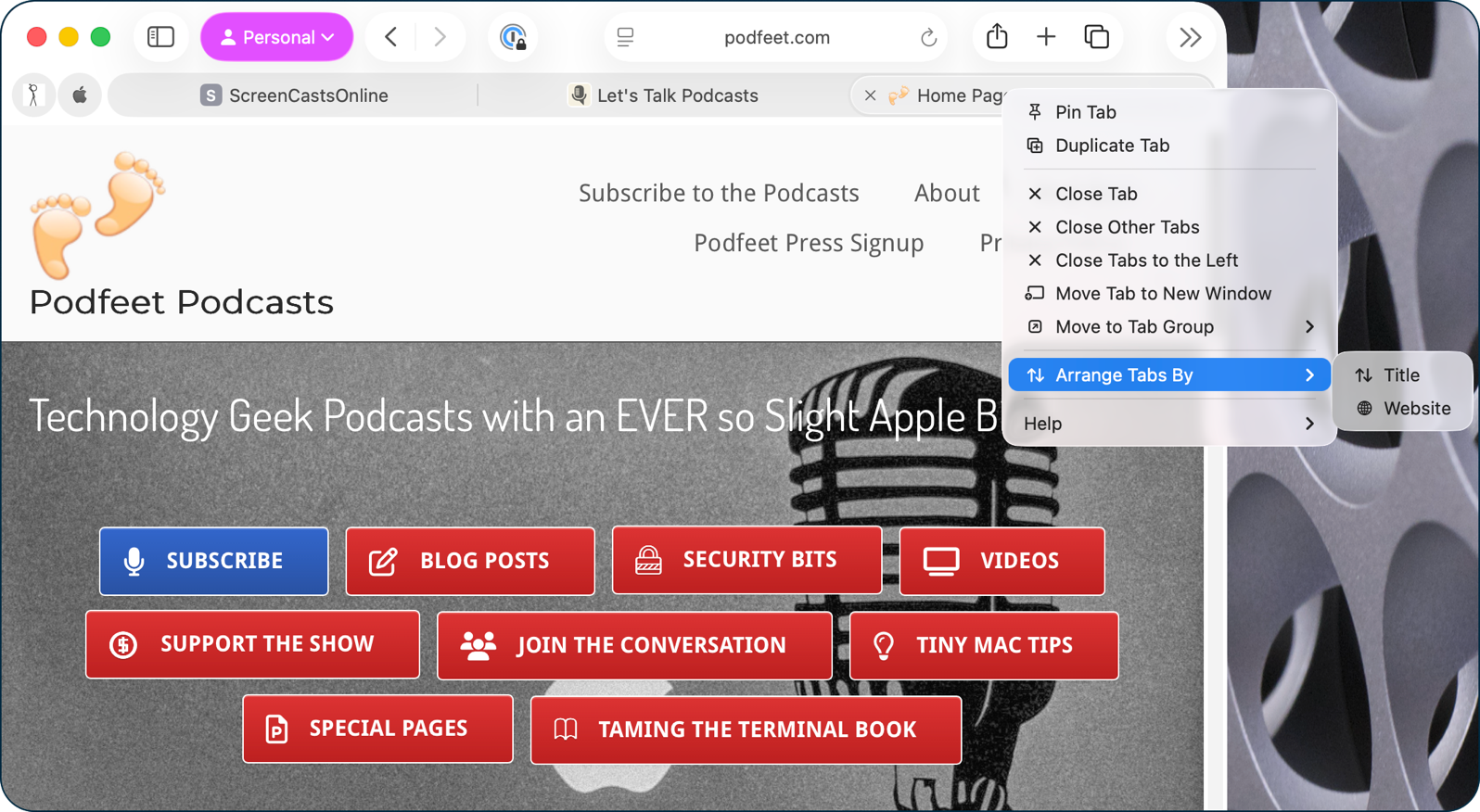Show the tab overview icon

pyautogui.click(x=1096, y=37)
